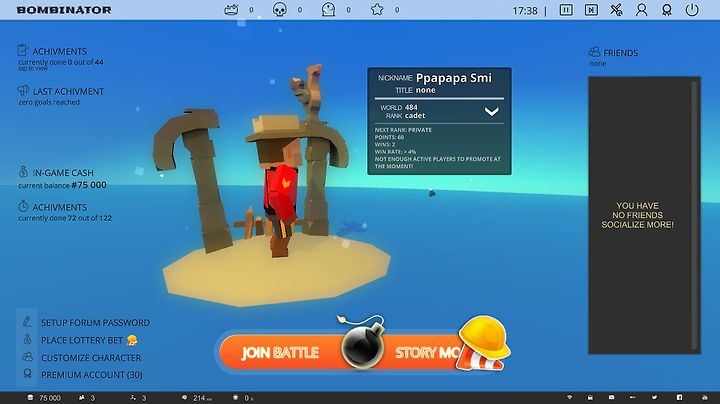Click the pencil icon beside Setup Forum Password

tap(27, 322)
